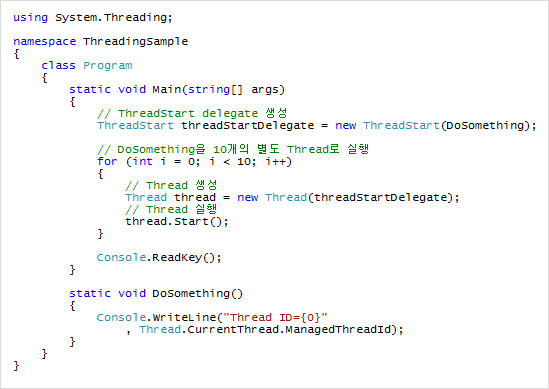
Task: Click the ThreadStart delegate 생성 comment
Action: point(192,113)
